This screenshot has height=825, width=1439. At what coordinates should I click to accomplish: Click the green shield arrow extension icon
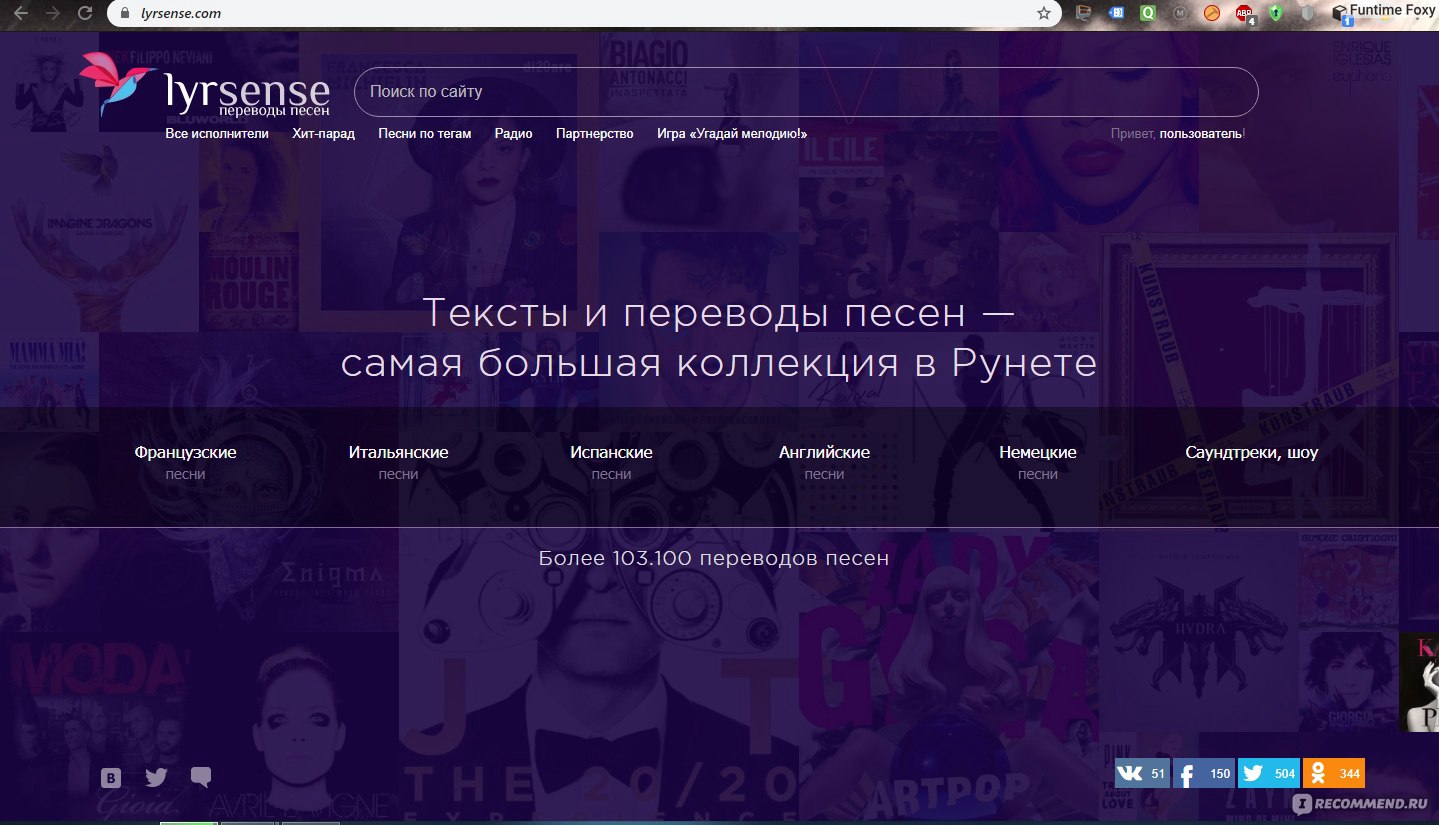1275,14
